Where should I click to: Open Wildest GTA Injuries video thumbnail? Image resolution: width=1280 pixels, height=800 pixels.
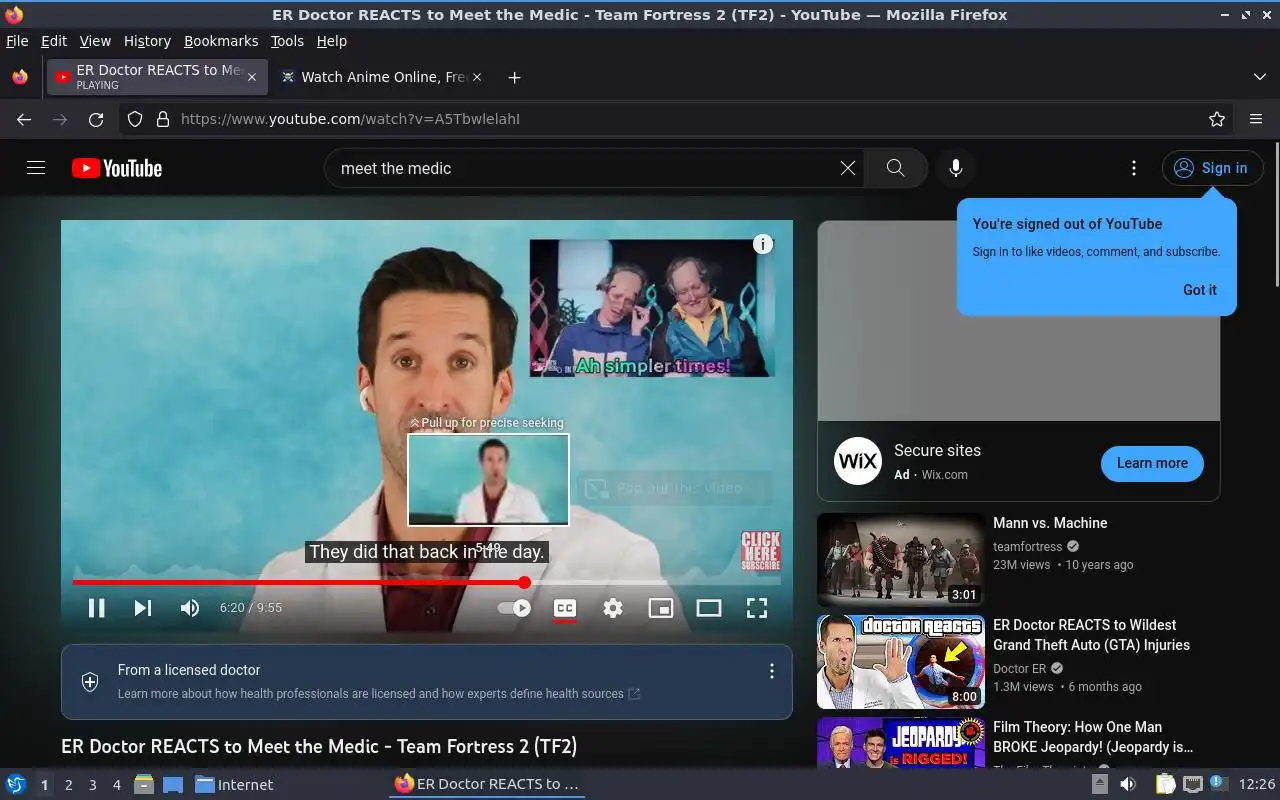pyautogui.click(x=901, y=662)
